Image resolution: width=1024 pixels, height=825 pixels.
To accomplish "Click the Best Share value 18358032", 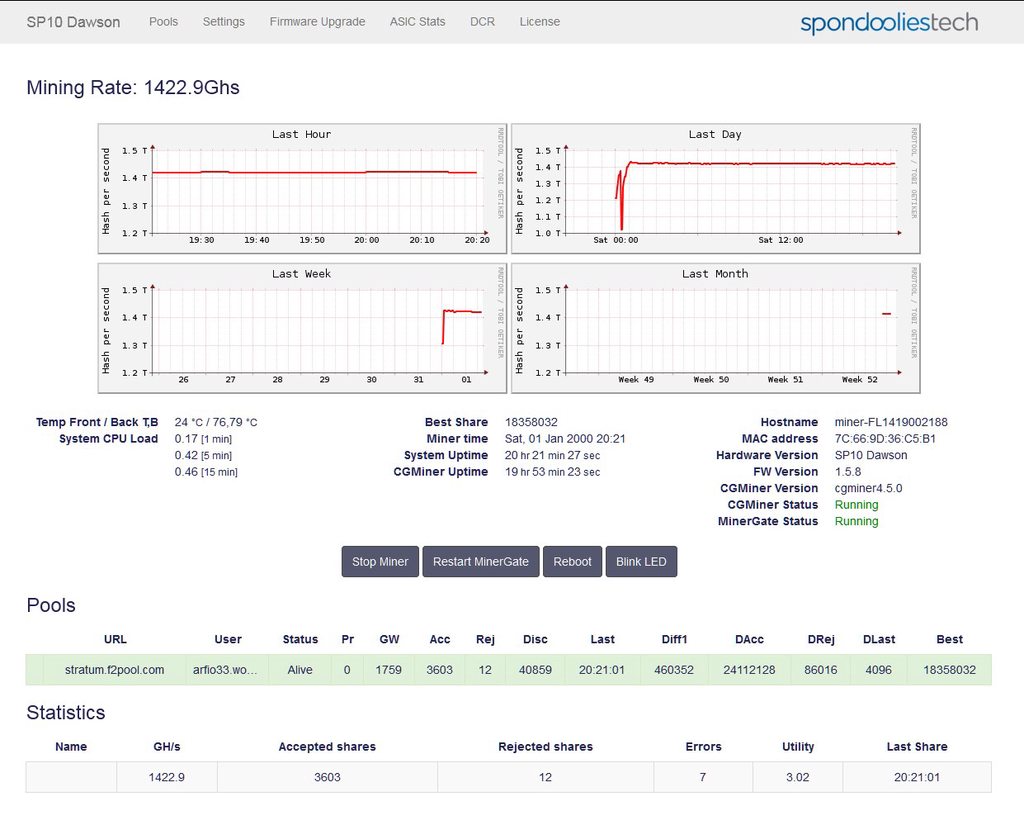I will point(531,422).
